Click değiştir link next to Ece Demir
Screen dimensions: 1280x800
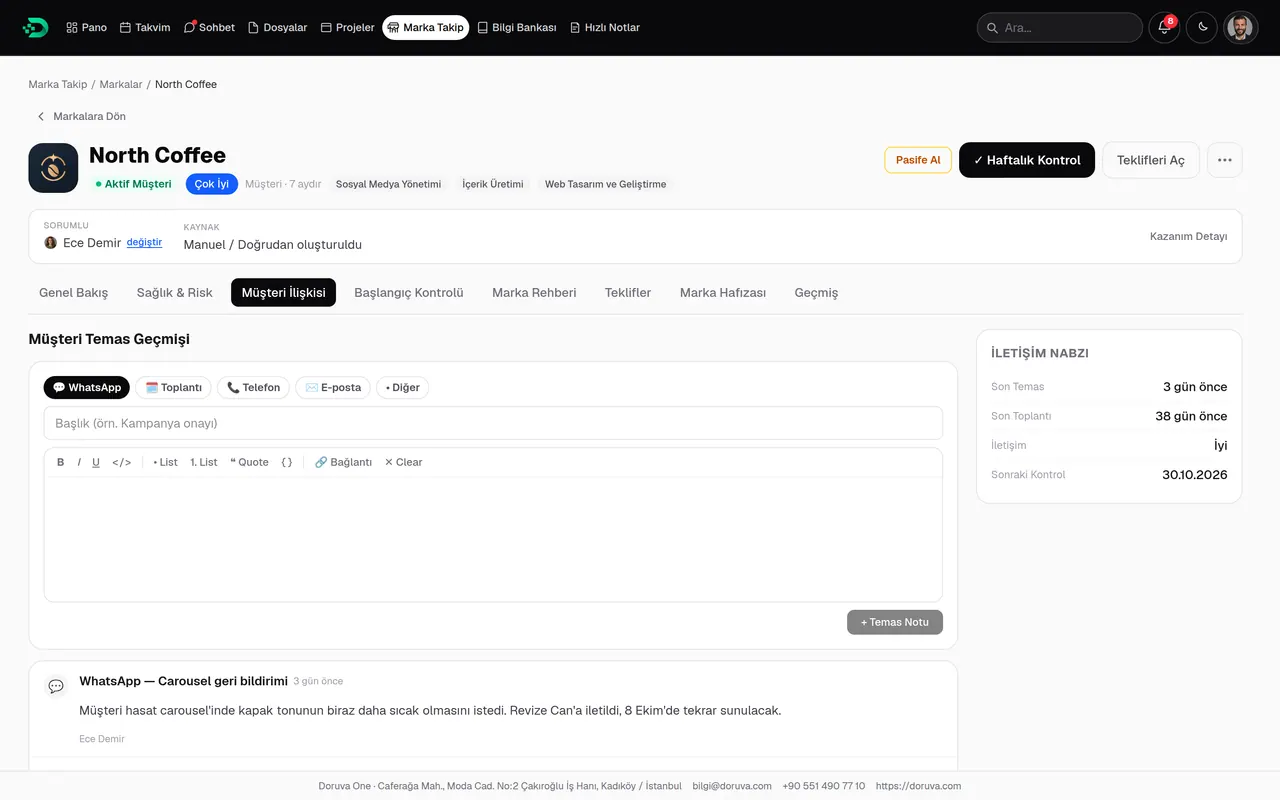[144, 243]
